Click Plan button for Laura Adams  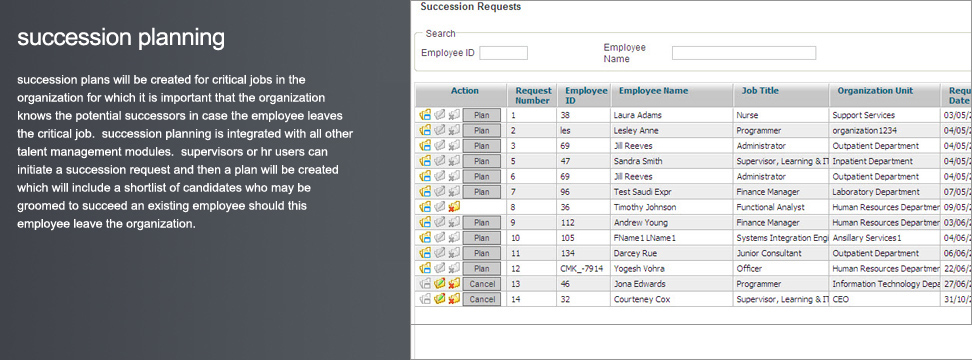pos(482,115)
